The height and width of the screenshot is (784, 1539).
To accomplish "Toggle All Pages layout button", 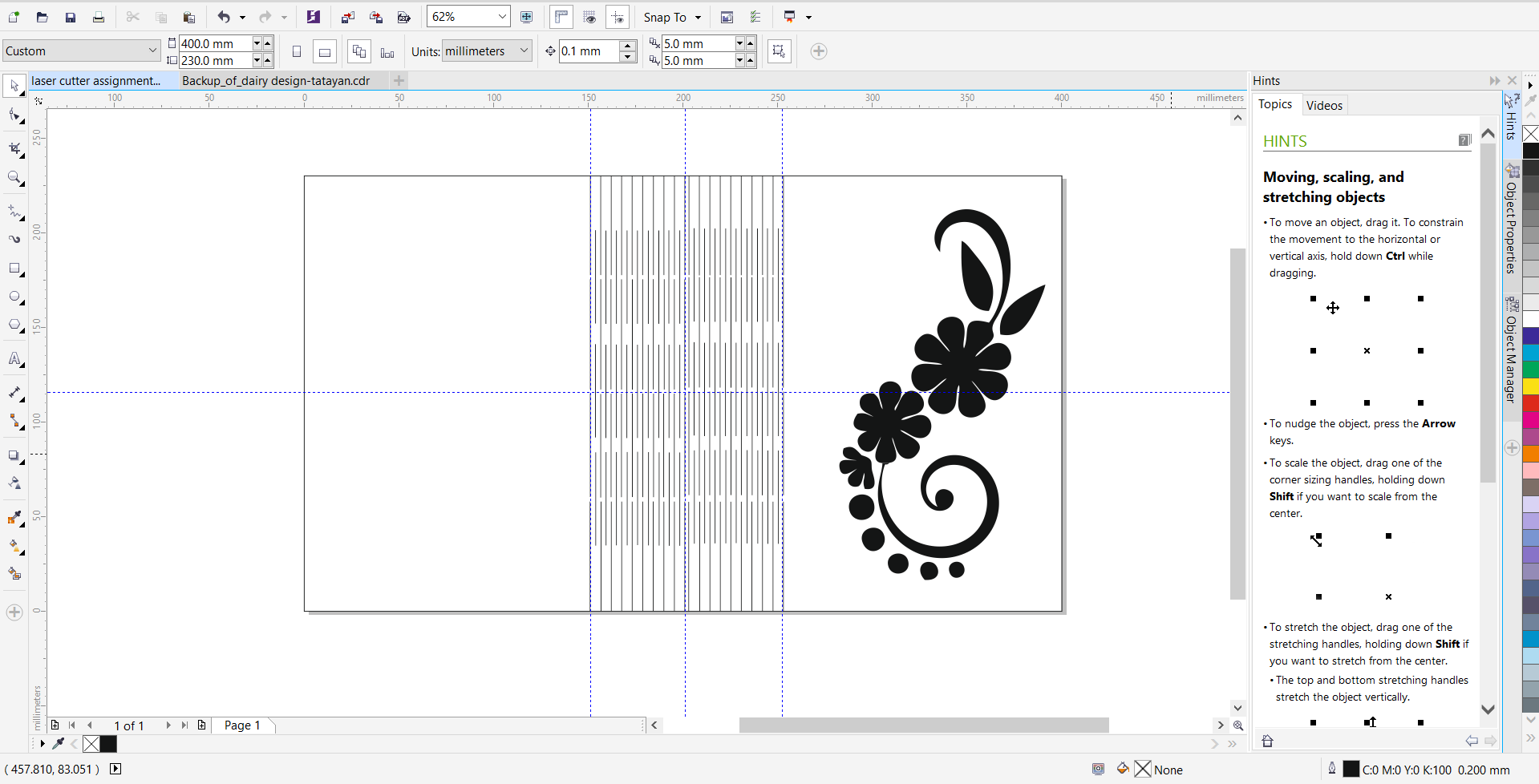I will [359, 51].
